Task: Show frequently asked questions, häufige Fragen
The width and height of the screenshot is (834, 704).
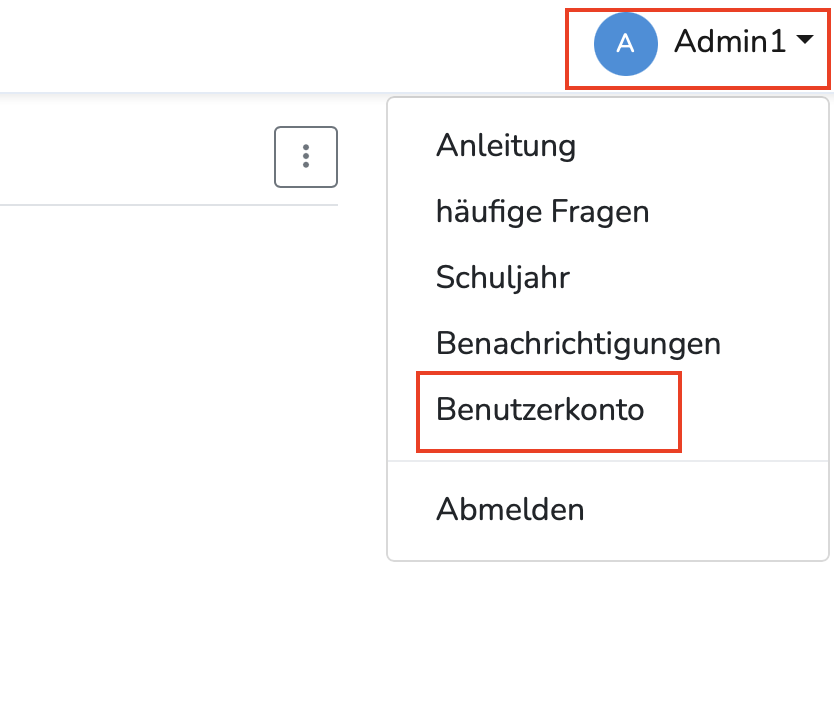Action: [x=542, y=212]
